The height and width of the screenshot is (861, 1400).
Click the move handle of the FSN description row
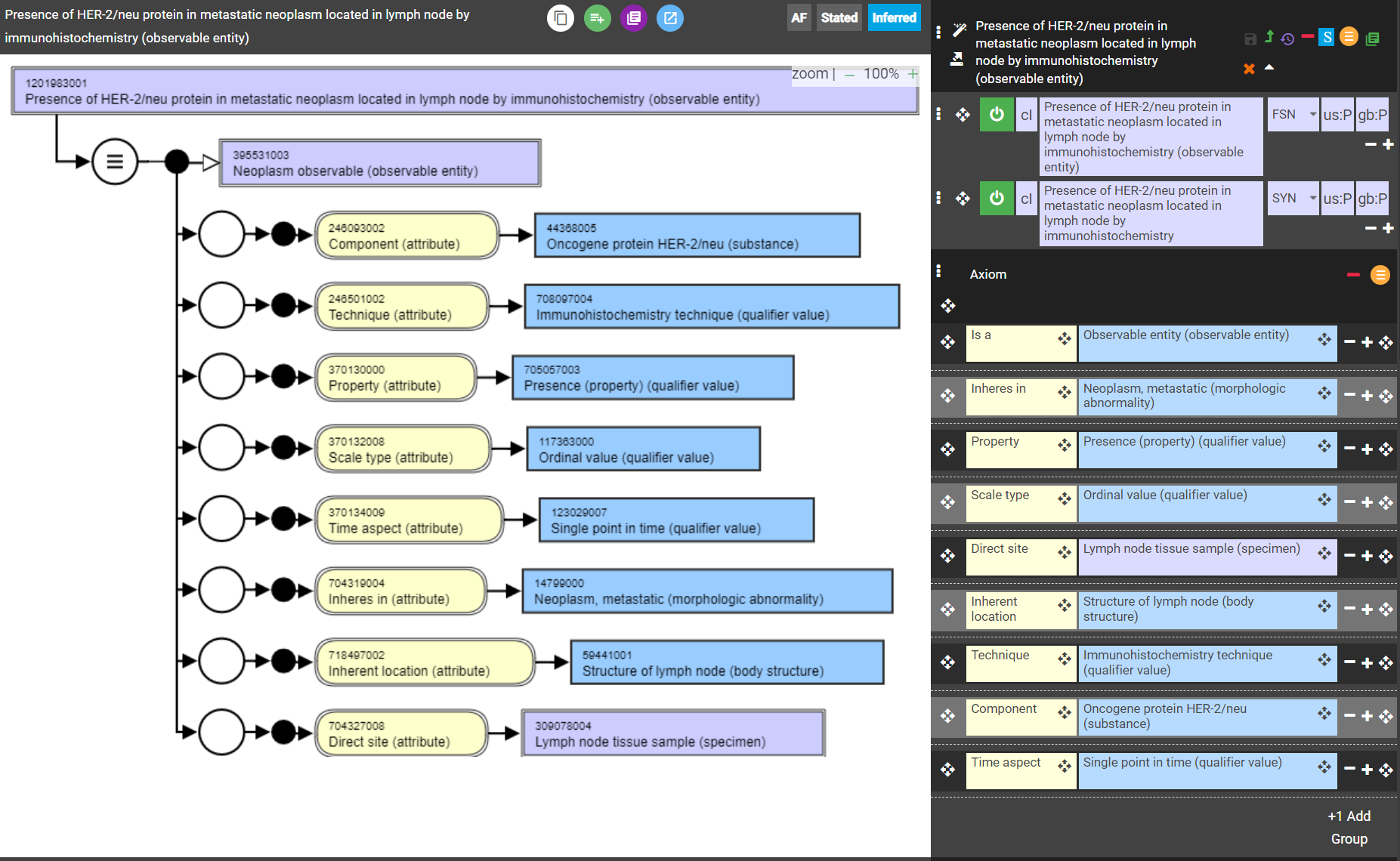point(963,115)
